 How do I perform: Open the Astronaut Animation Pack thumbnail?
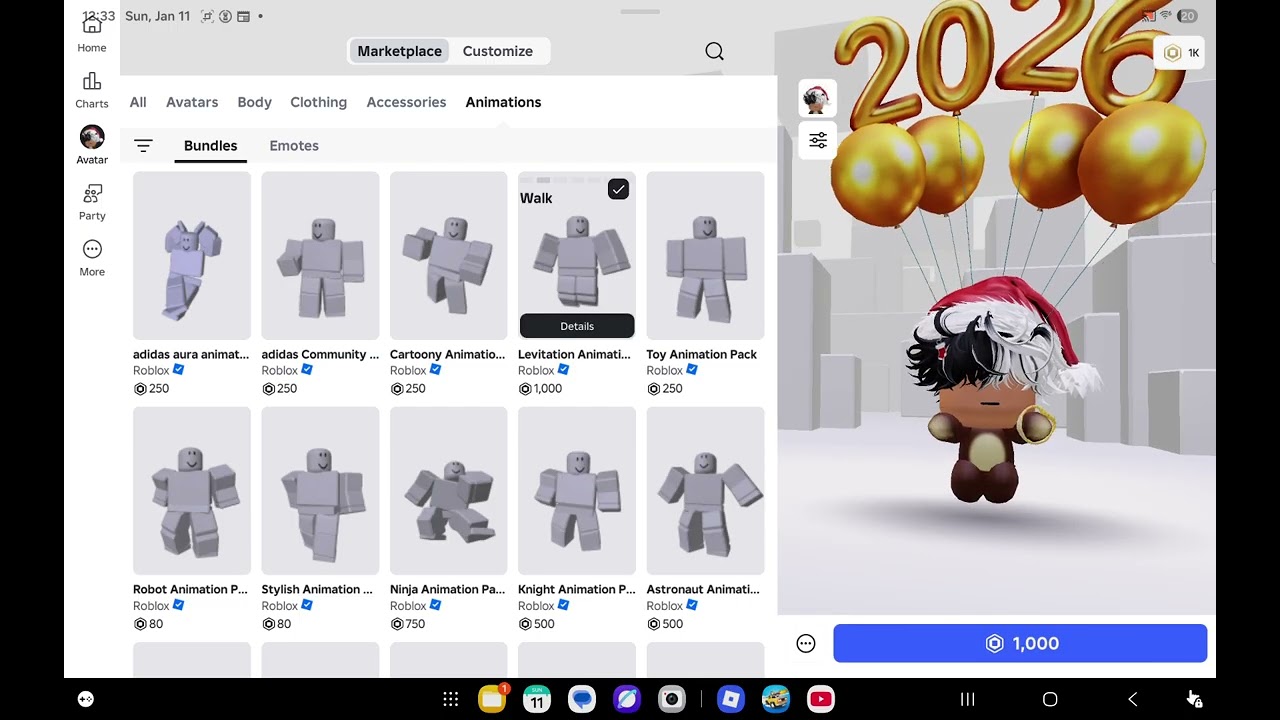[705, 491]
